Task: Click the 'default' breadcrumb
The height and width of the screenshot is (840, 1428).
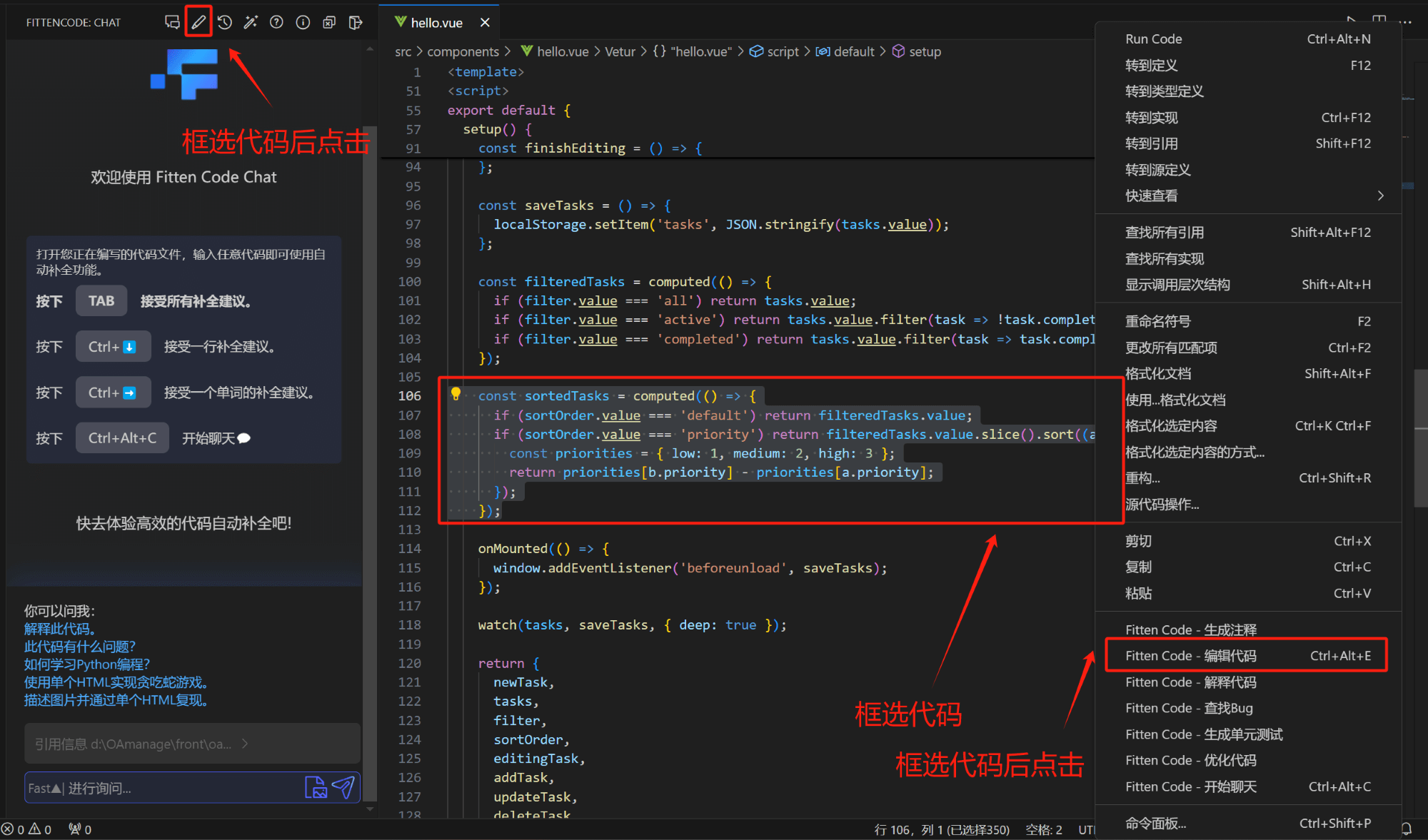Action: coord(845,51)
